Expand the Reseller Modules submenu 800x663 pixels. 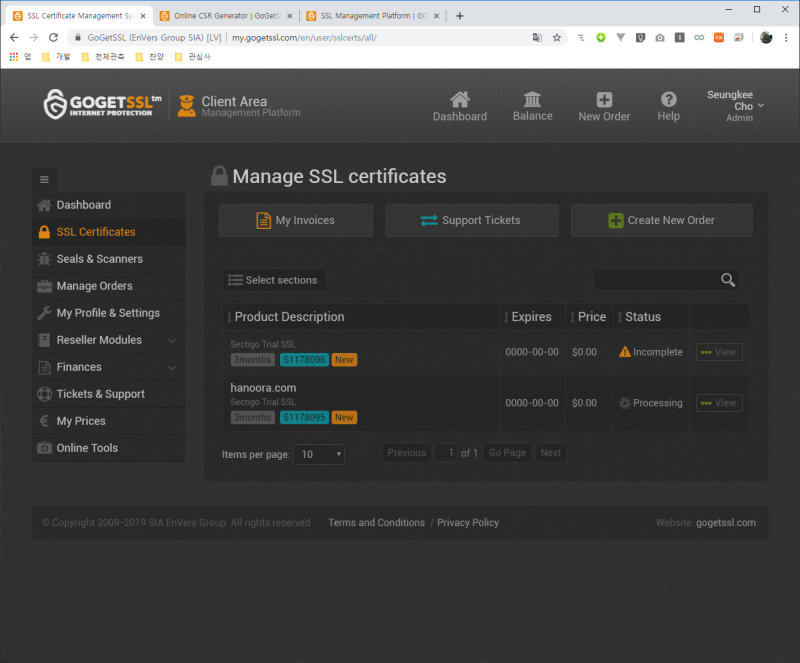point(109,340)
